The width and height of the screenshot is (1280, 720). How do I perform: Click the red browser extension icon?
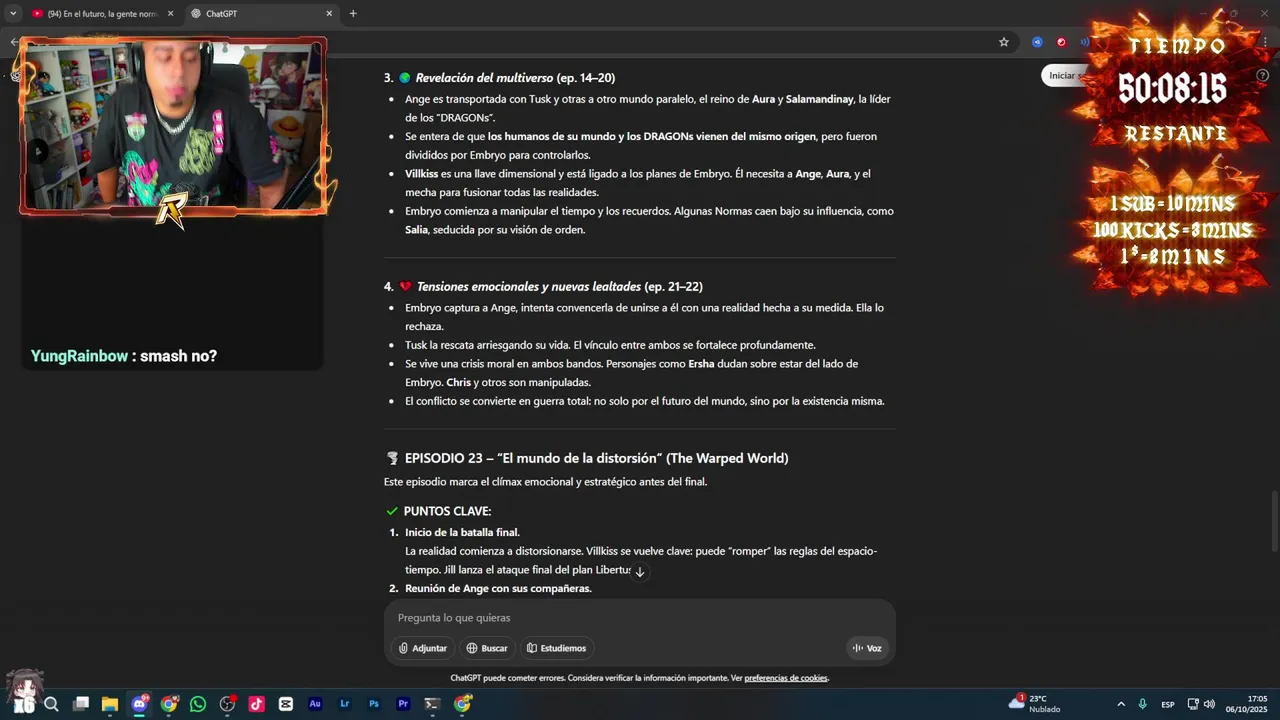pyautogui.click(x=1061, y=42)
